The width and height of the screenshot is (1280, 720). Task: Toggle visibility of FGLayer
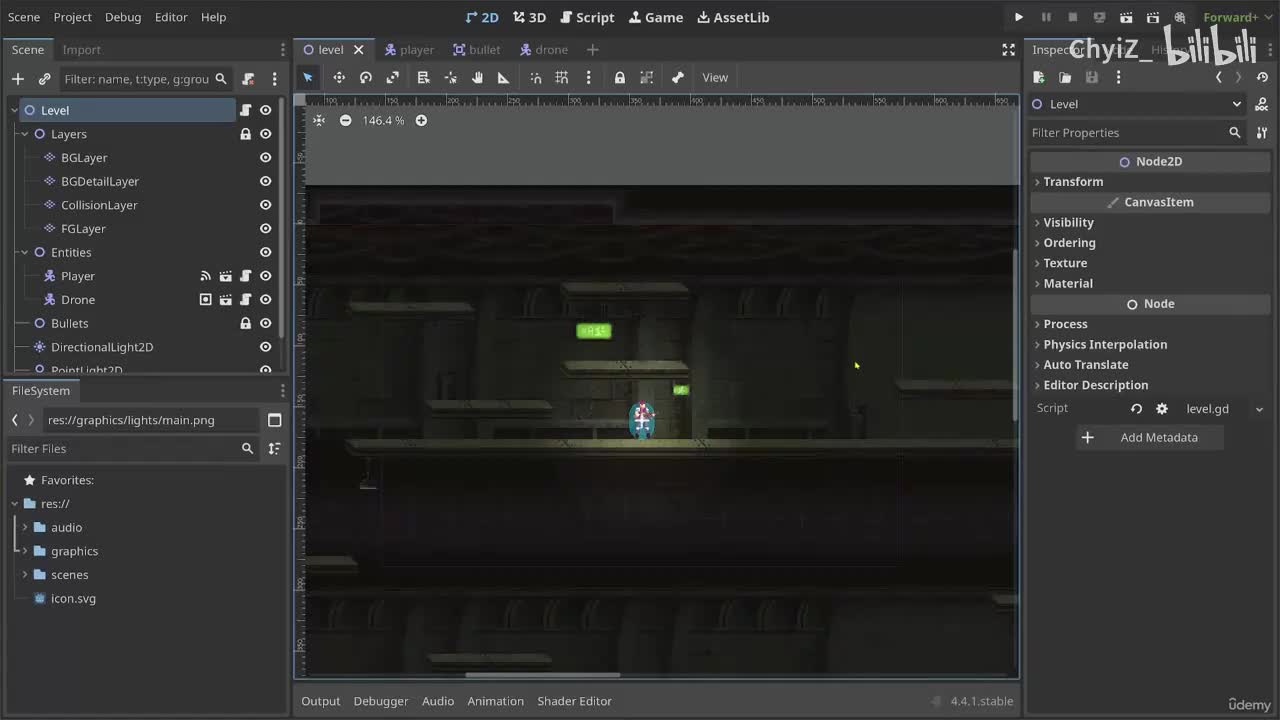pyautogui.click(x=266, y=229)
